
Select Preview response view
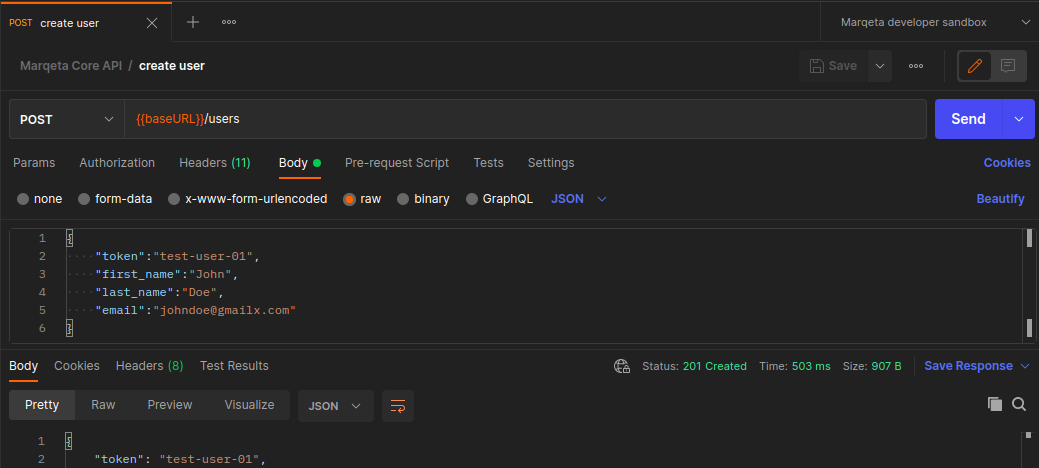pos(170,405)
